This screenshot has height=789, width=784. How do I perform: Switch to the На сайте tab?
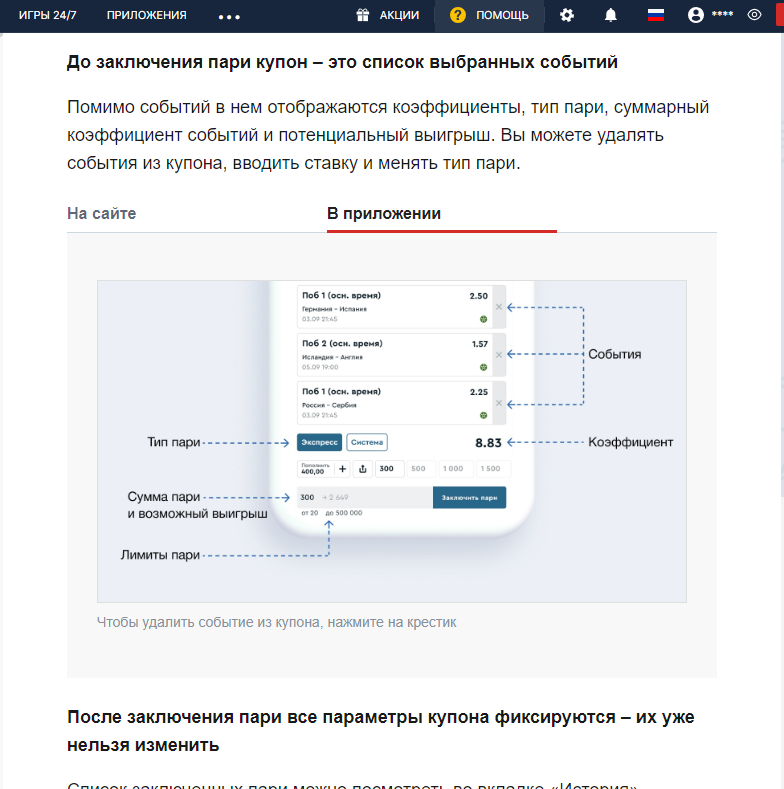click(102, 213)
